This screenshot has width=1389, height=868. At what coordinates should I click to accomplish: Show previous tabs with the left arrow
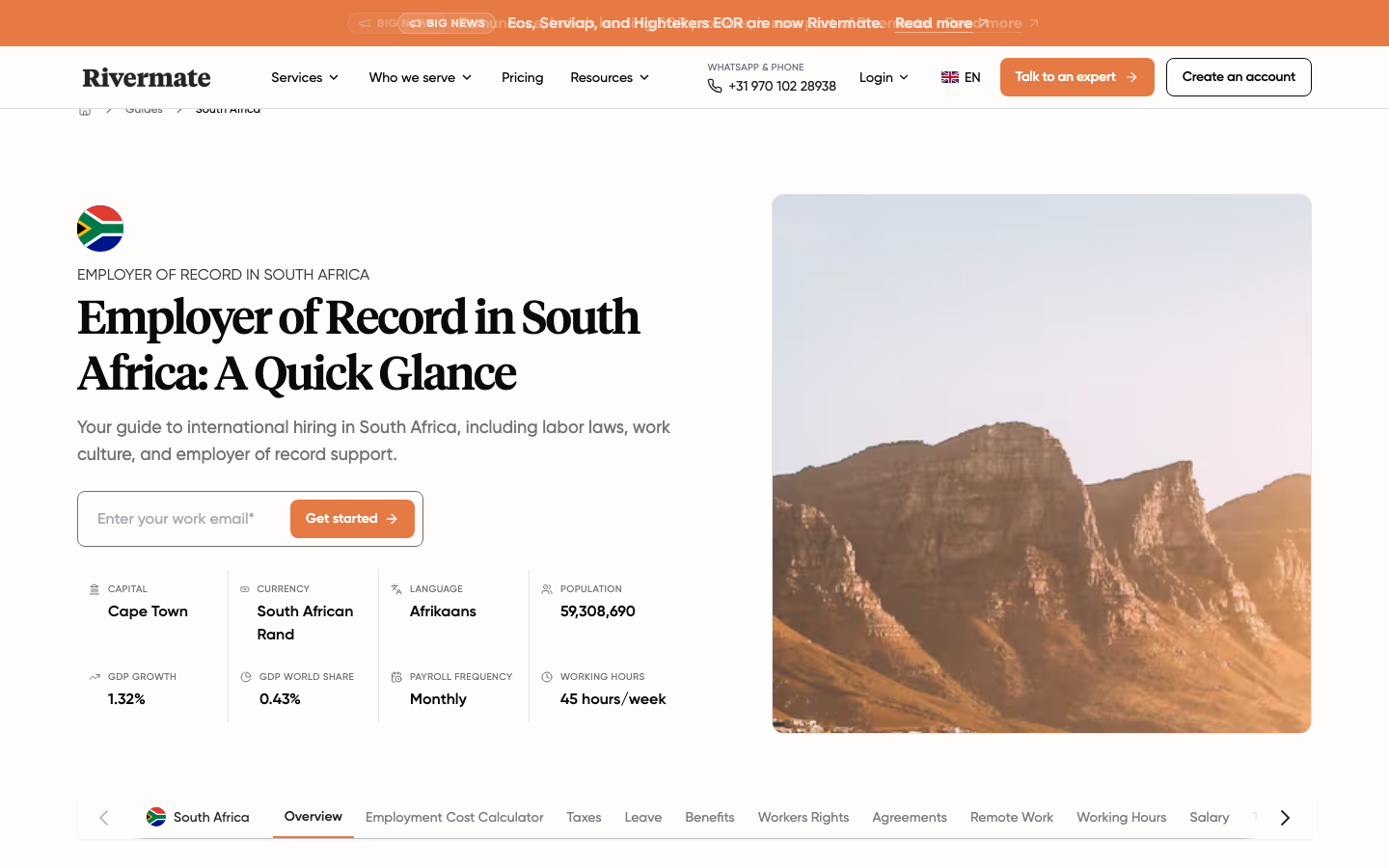click(104, 818)
